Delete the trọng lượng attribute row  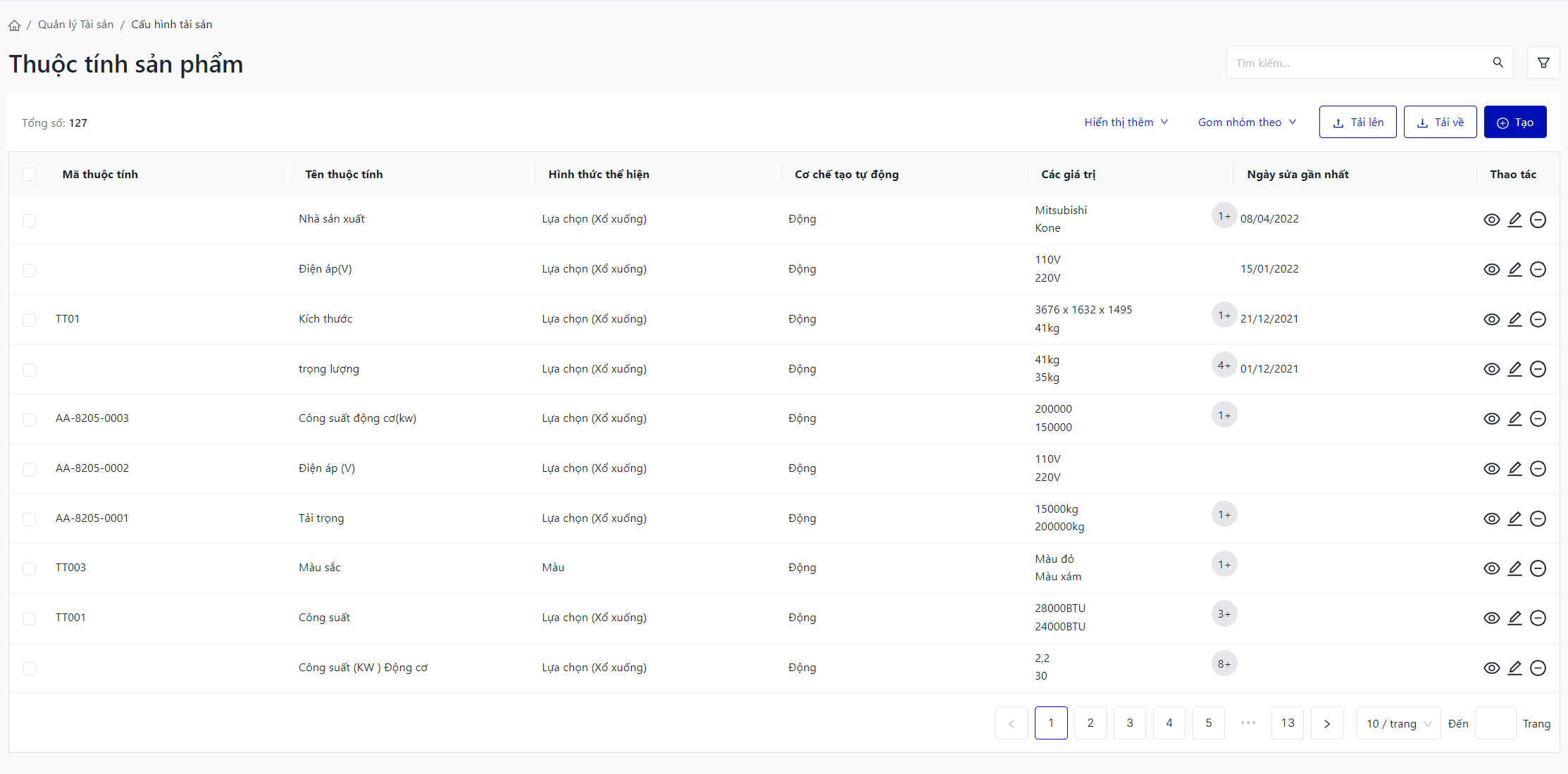(1538, 369)
